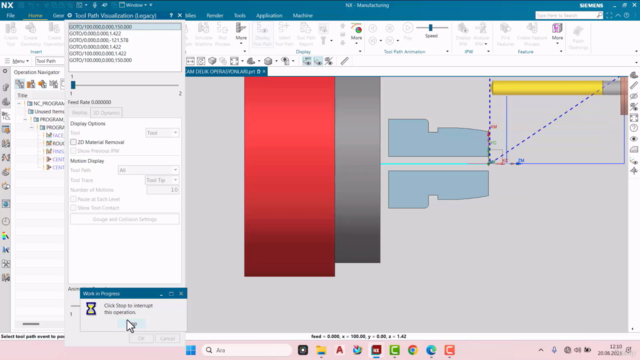Open the Window dropdown in title bar
Viewport: 640px width, 360px height.
point(136,5)
